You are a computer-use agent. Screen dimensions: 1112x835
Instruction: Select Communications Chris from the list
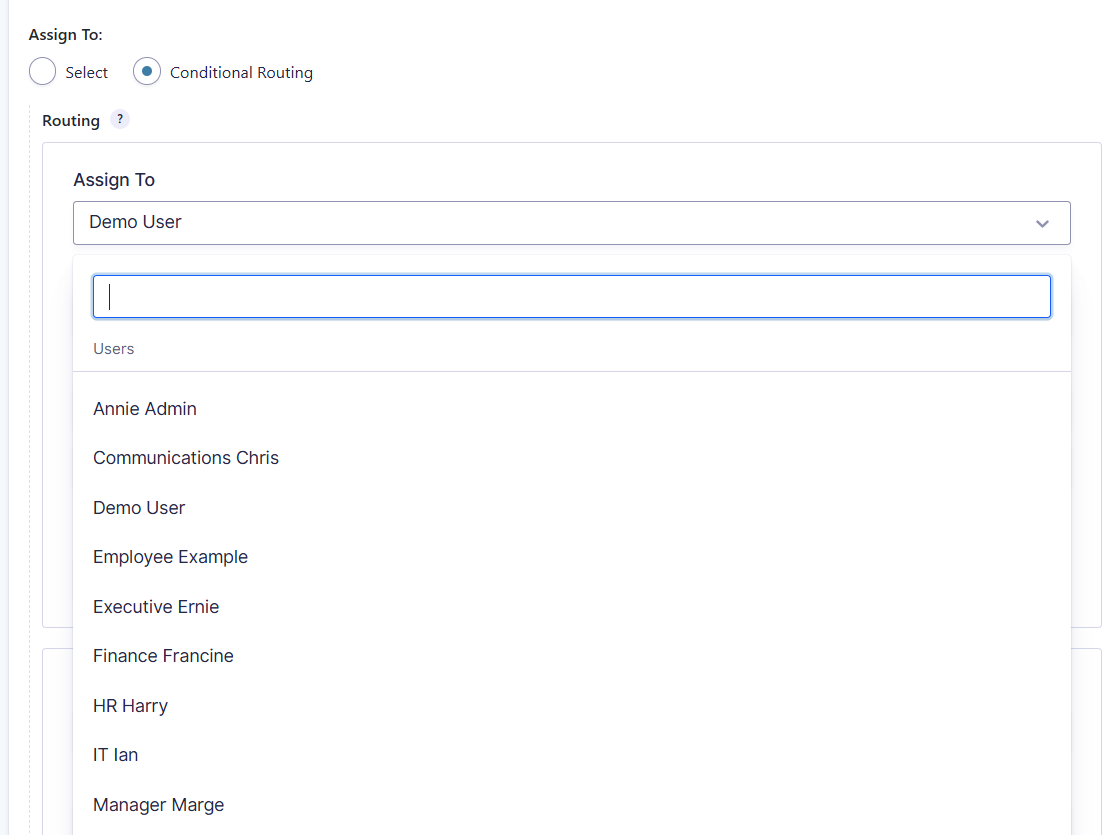pyautogui.click(x=186, y=458)
